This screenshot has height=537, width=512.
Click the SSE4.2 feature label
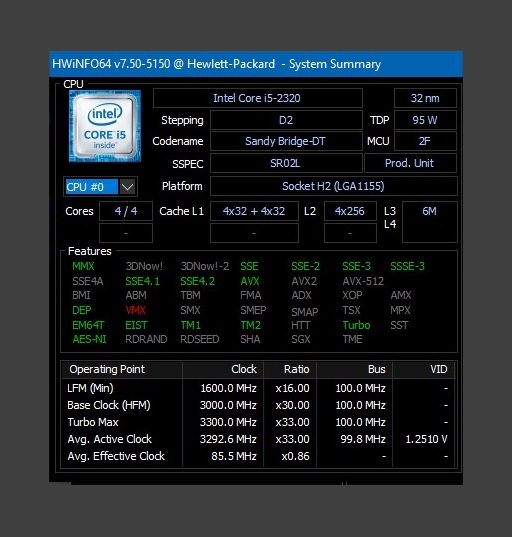coord(198,281)
